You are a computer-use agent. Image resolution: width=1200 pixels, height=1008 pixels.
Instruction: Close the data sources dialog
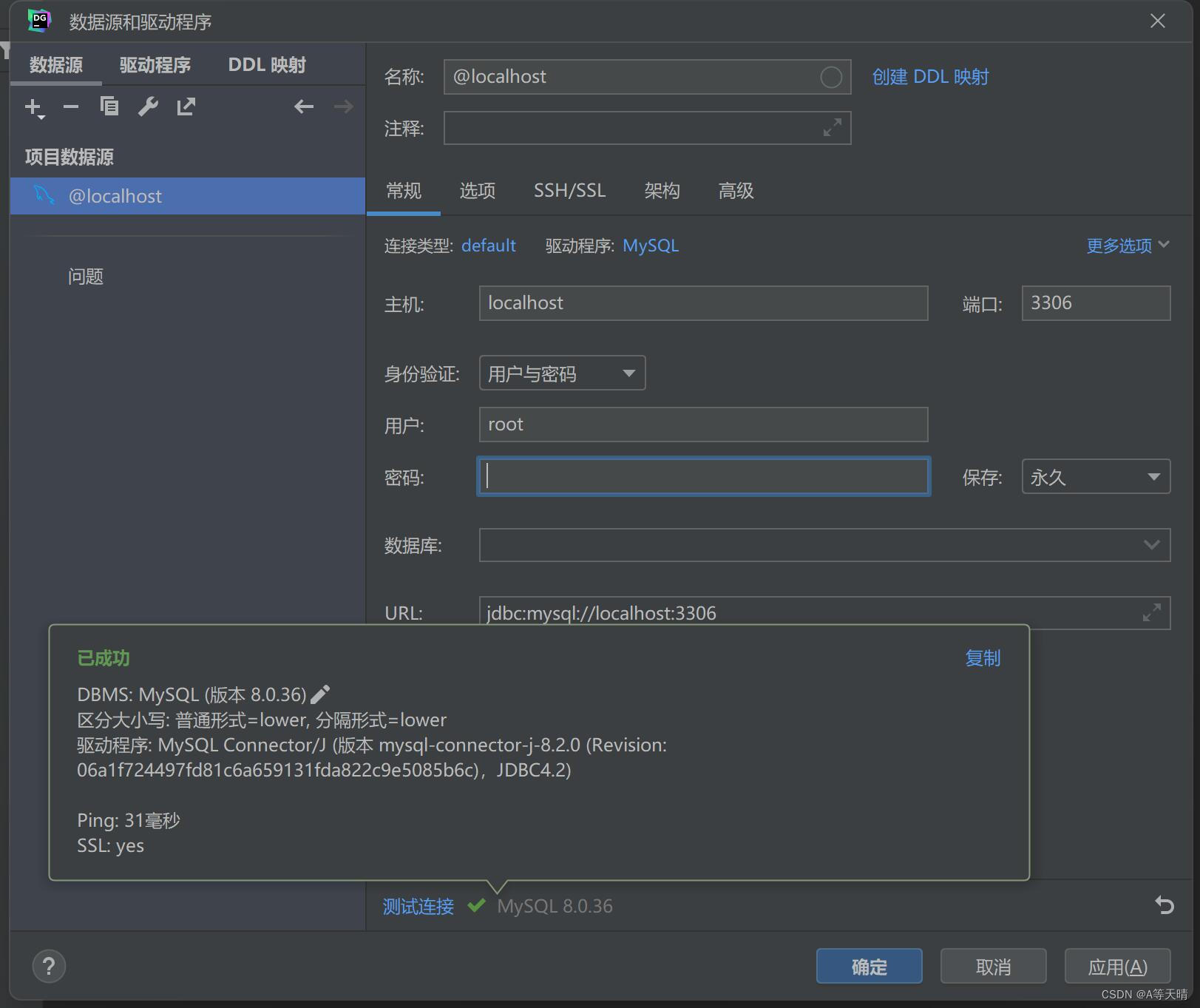pyautogui.click(x=1158, y=21)
